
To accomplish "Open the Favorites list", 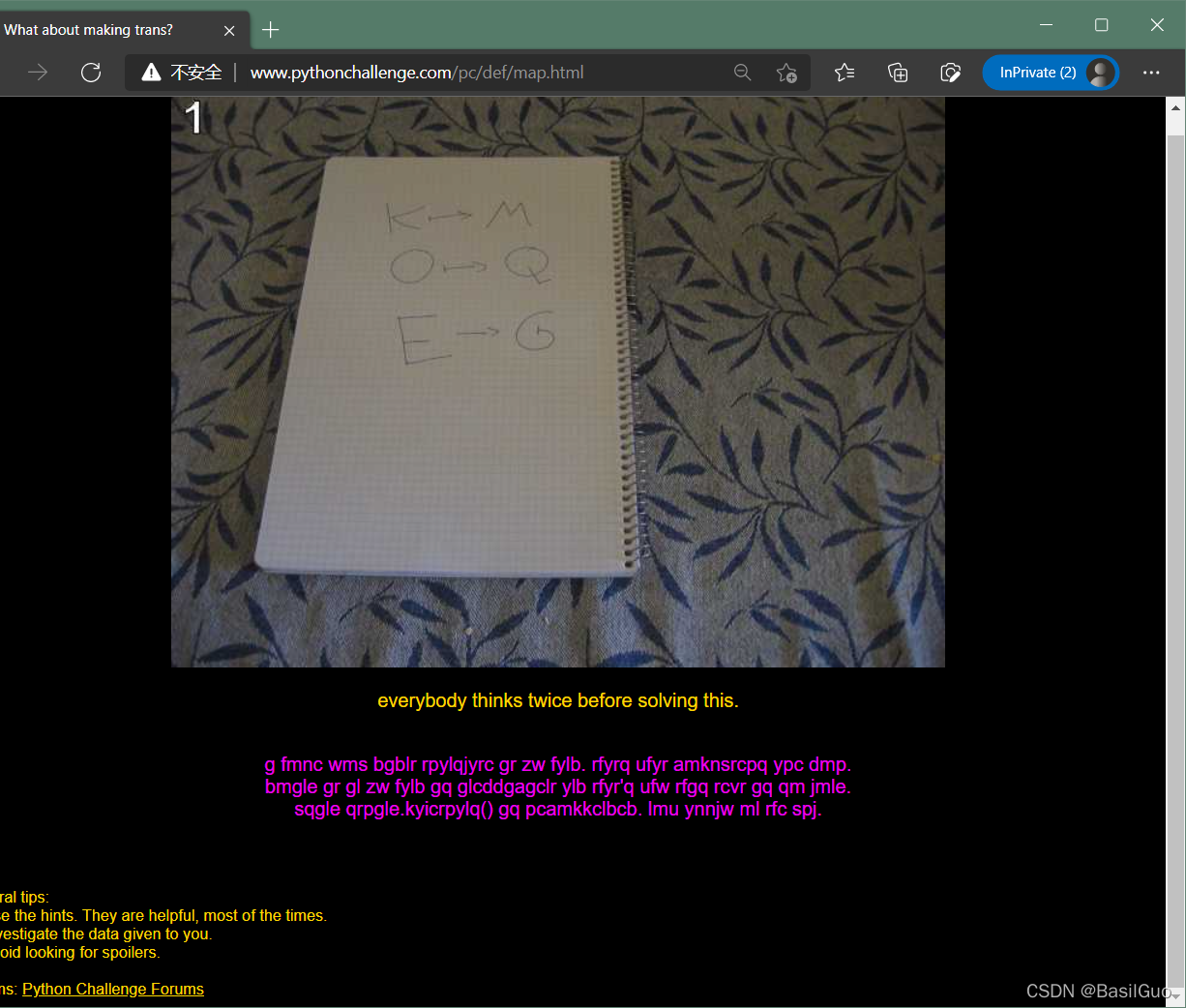I will click(845, 73).
